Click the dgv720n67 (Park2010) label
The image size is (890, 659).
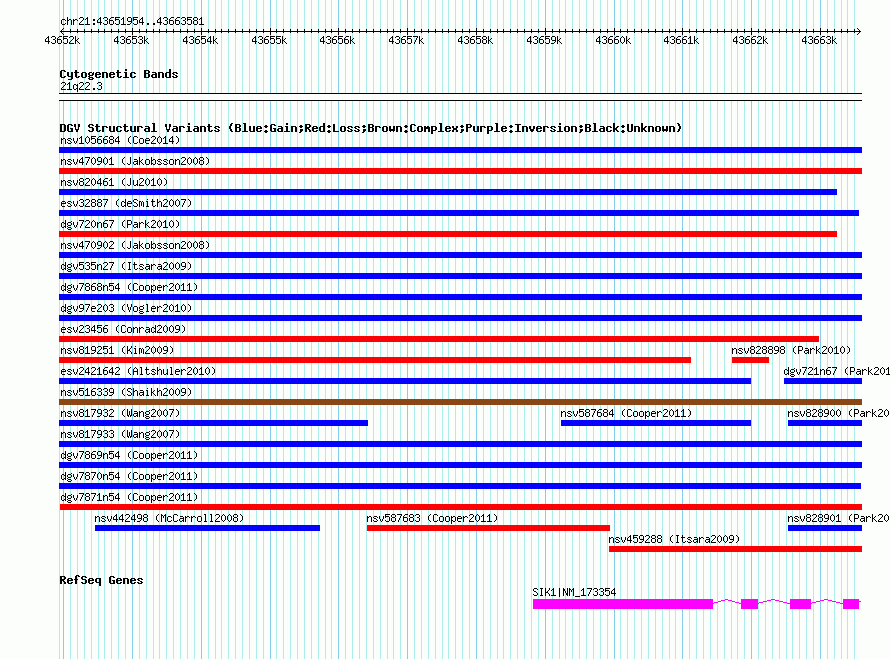click(x=120, y=224)
